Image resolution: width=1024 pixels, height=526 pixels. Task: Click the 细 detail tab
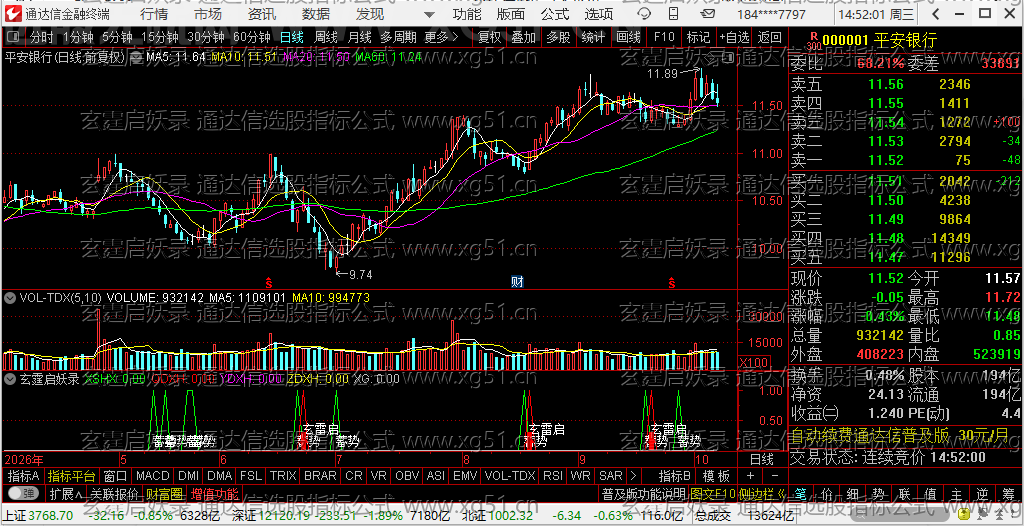click(852, 493)
